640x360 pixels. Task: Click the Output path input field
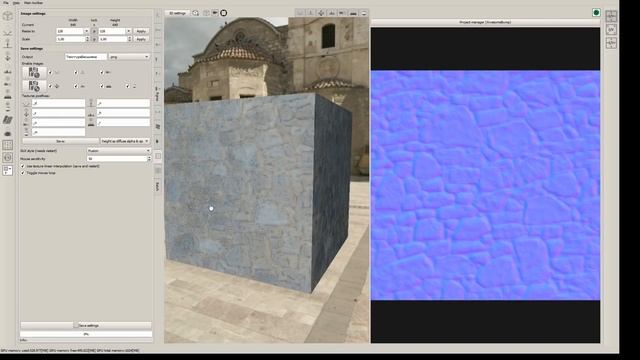click(x=86, y=57)
